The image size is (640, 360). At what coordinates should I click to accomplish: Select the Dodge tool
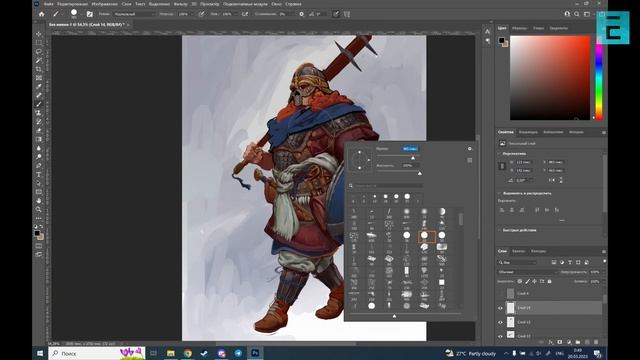click(39, 157)
